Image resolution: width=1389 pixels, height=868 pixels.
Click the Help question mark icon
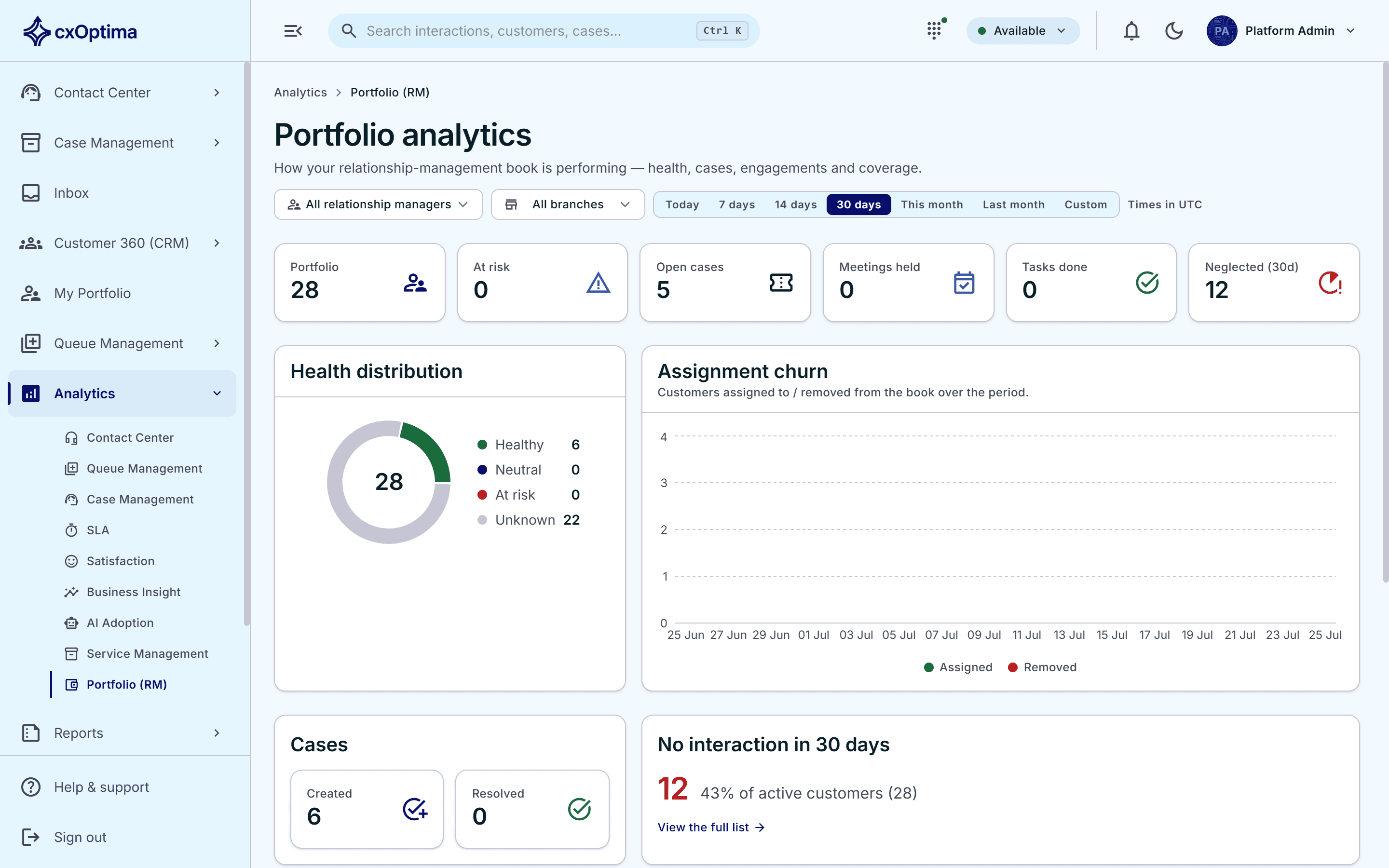tap(30, 787)
